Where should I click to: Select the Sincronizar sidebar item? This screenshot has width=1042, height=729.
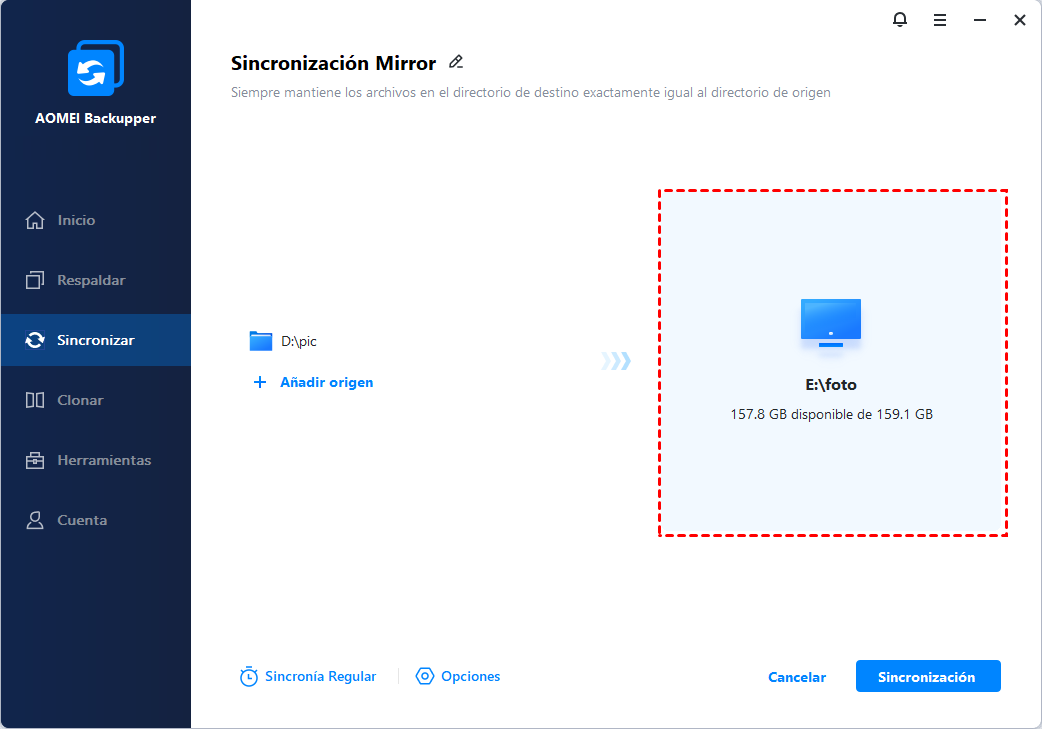96,340
